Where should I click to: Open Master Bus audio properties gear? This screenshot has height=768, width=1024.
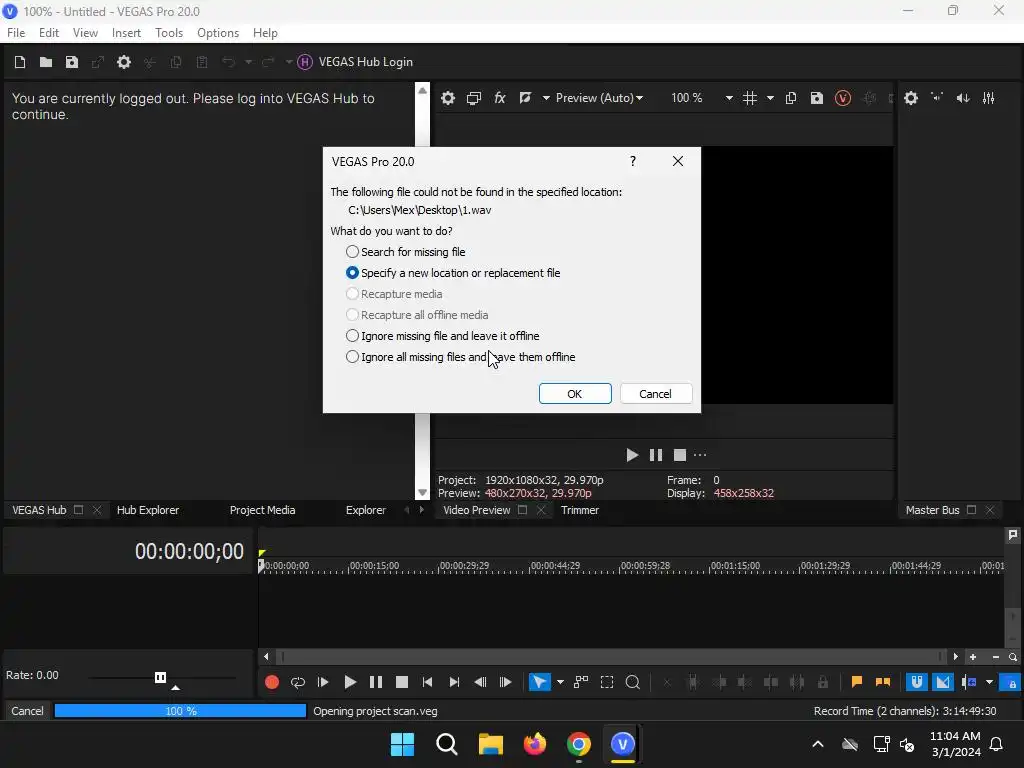click(x=911, y=98)
